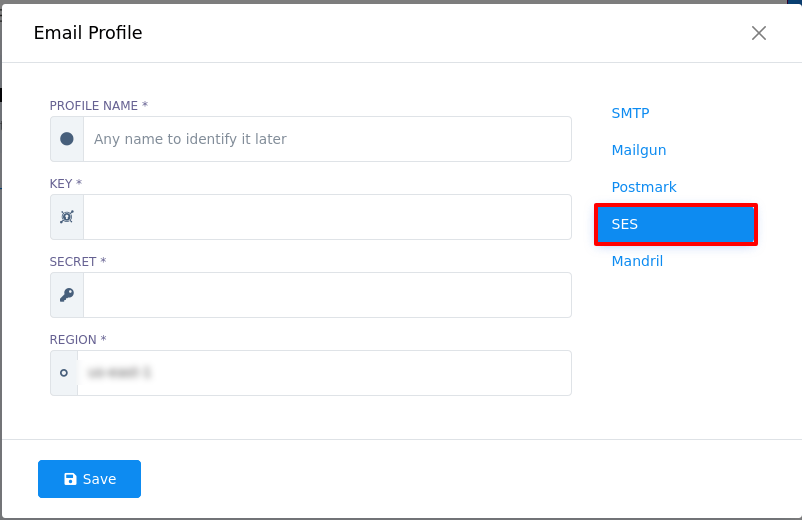Select the highlighted SES provider tab

pos(676,224)
